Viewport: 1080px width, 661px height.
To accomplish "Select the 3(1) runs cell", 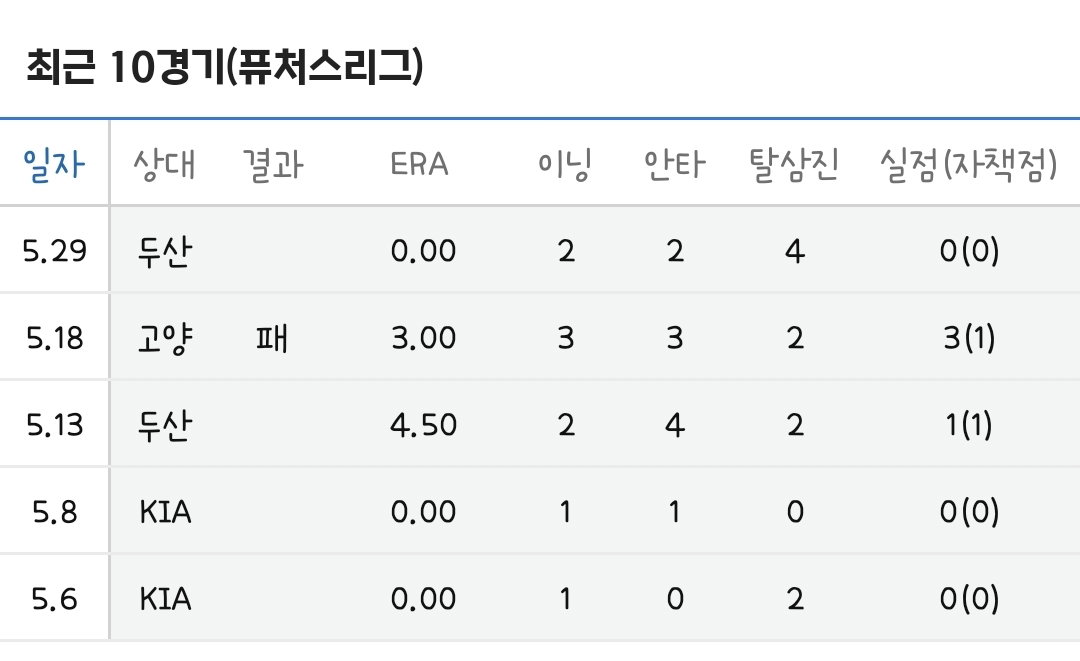I will coord(969,337).
